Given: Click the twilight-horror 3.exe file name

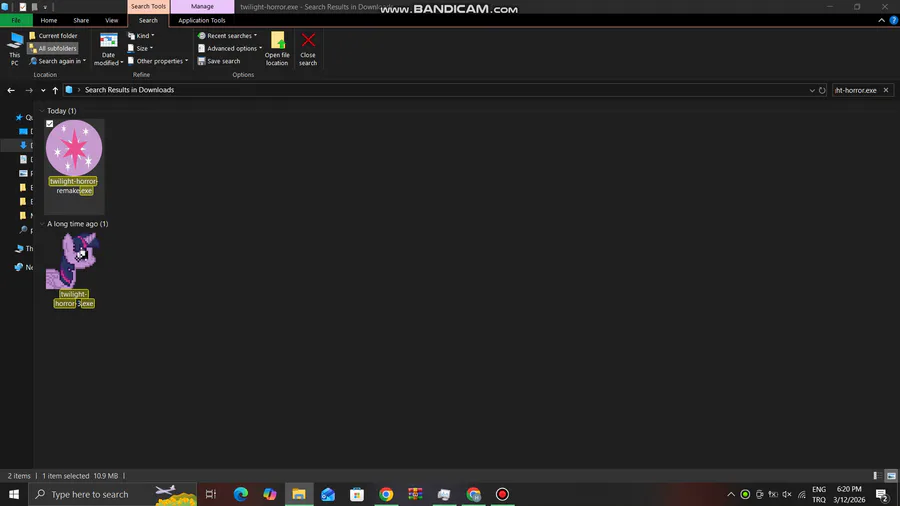Looking at the screenshot, I should click(74, 299).
